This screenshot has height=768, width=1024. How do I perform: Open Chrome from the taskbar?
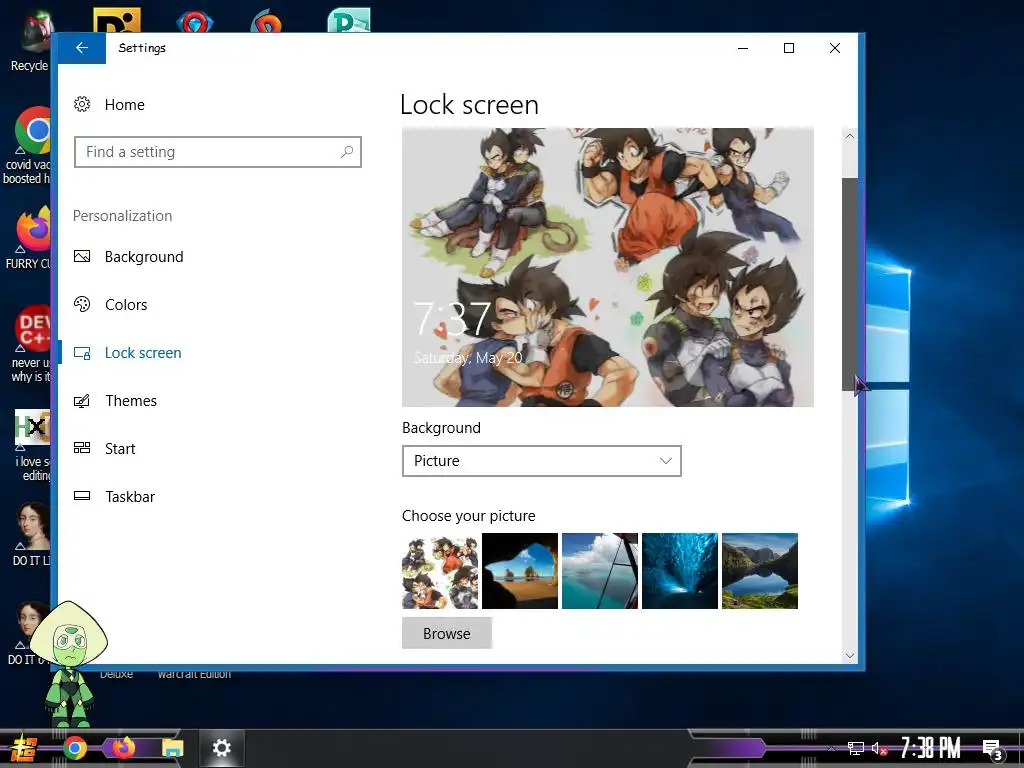[x=75, y=748]
